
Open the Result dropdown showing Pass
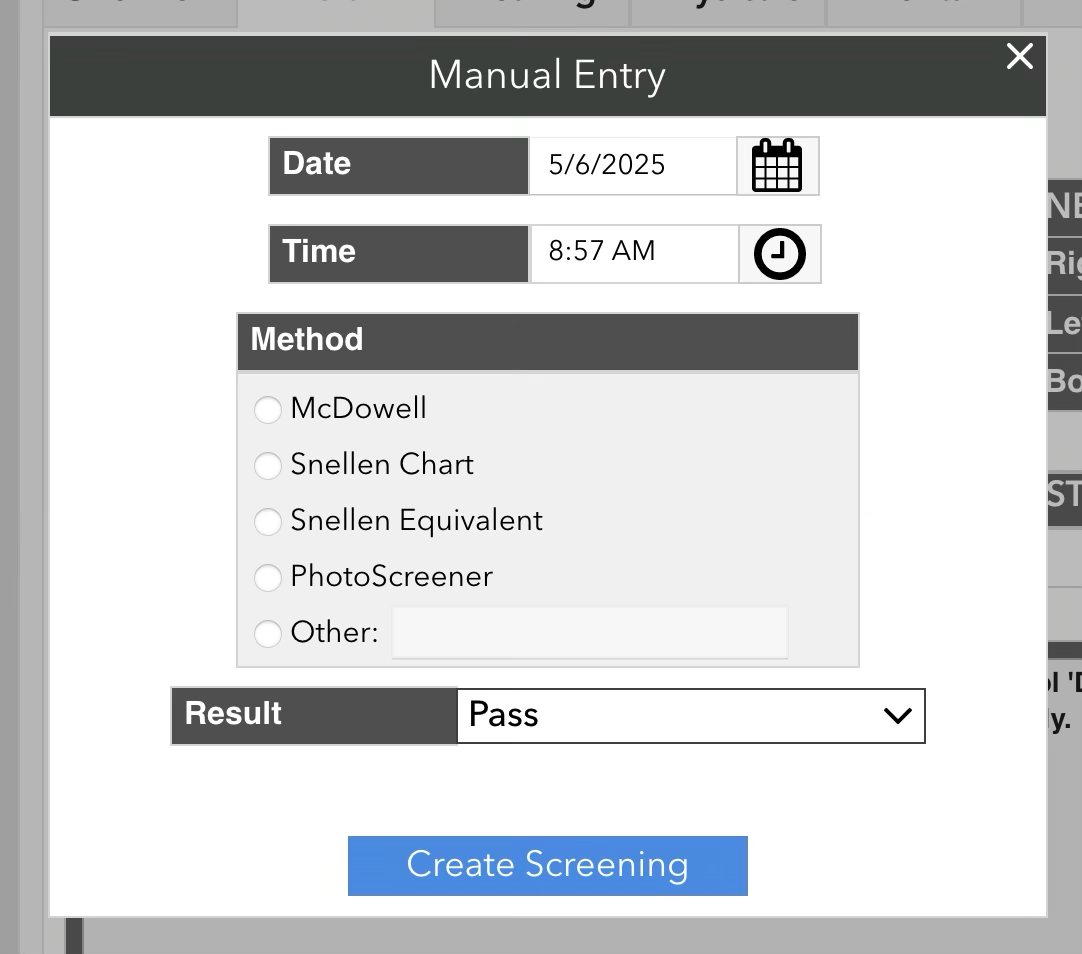pyautogui.click(x=690, y=716)
